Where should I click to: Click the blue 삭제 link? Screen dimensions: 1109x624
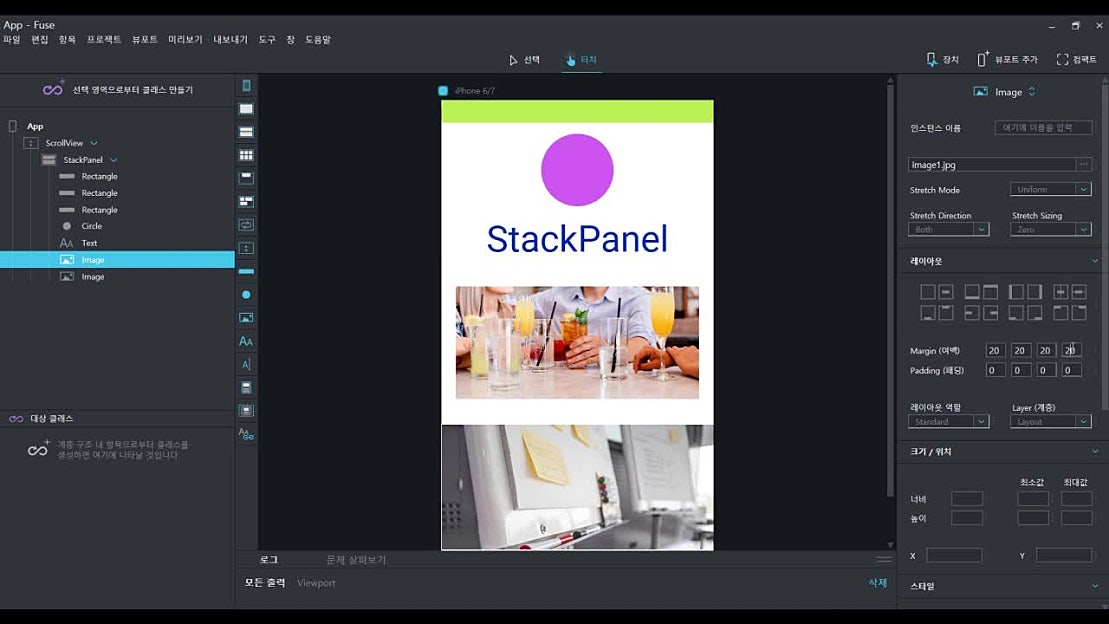[x=875, y=582]
